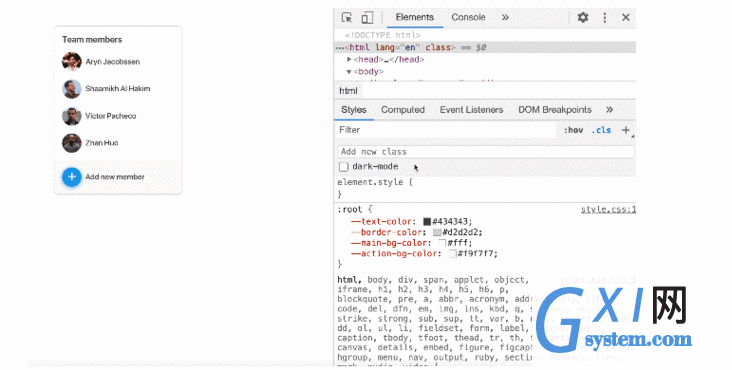This screenshot has height=370, width=732.
Task: Activate the inspect element picker icon
Action: pos(347,17)
